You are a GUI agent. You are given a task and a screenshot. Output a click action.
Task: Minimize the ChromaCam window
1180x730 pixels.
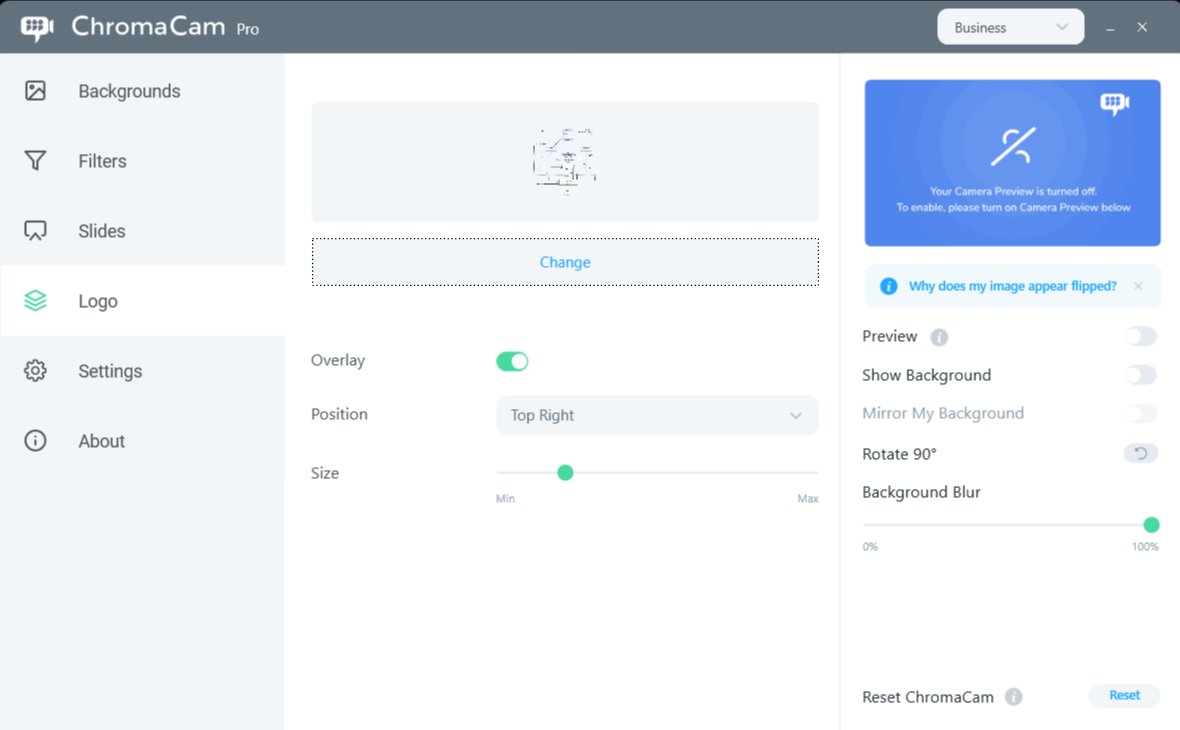(x=1110, y=28)
